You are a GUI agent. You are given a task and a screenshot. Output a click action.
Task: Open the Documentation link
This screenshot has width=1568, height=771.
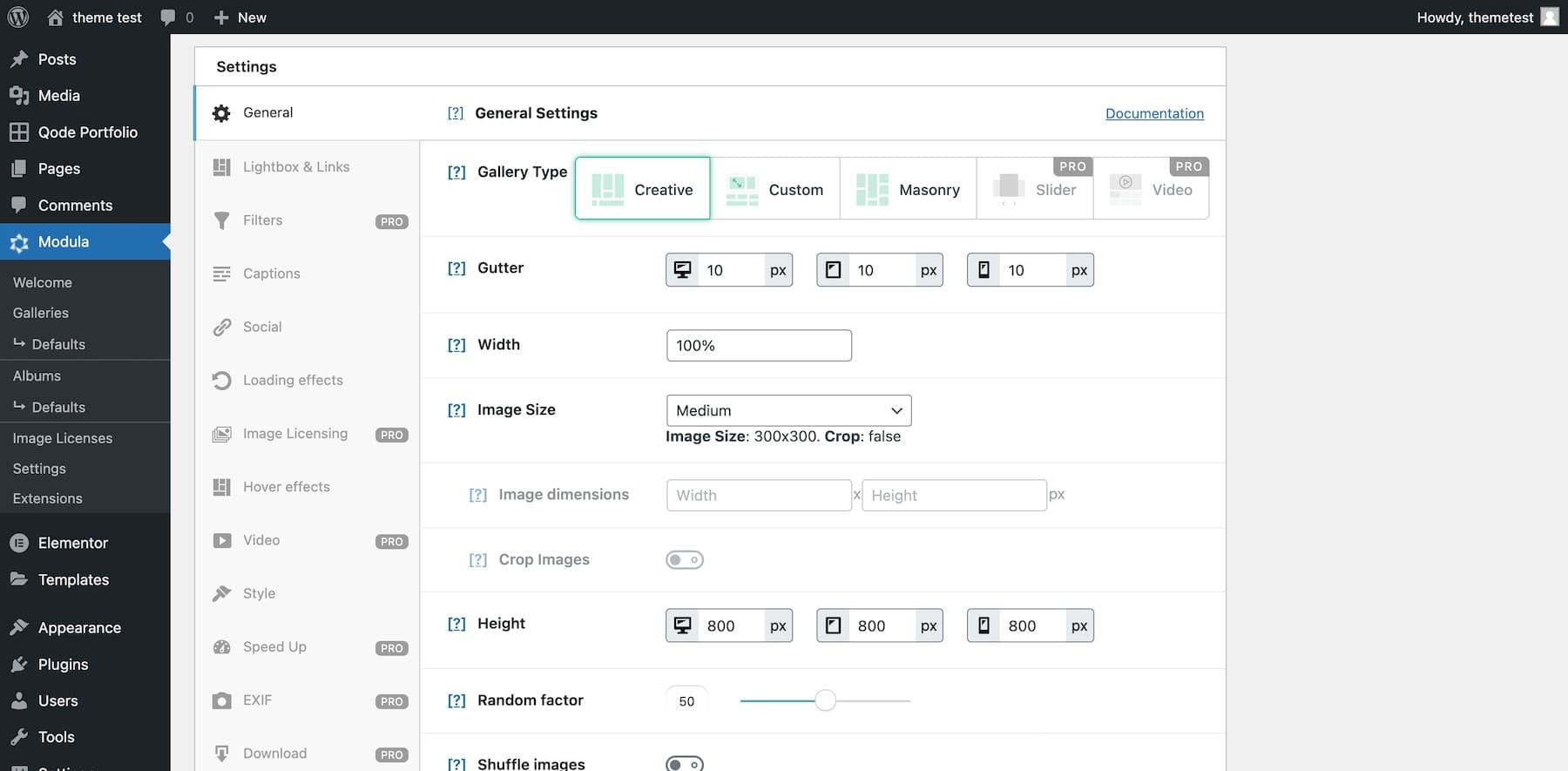pos(1154,113)
